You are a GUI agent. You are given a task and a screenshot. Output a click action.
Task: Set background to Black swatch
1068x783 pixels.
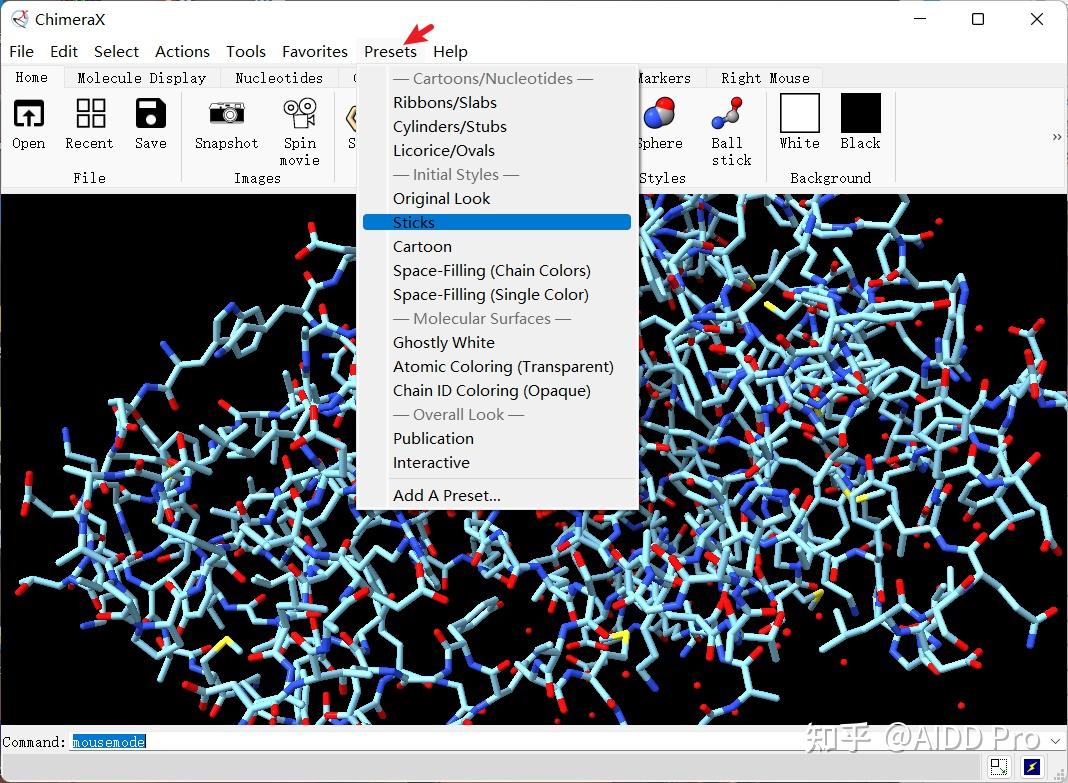[x=860, y=113]
